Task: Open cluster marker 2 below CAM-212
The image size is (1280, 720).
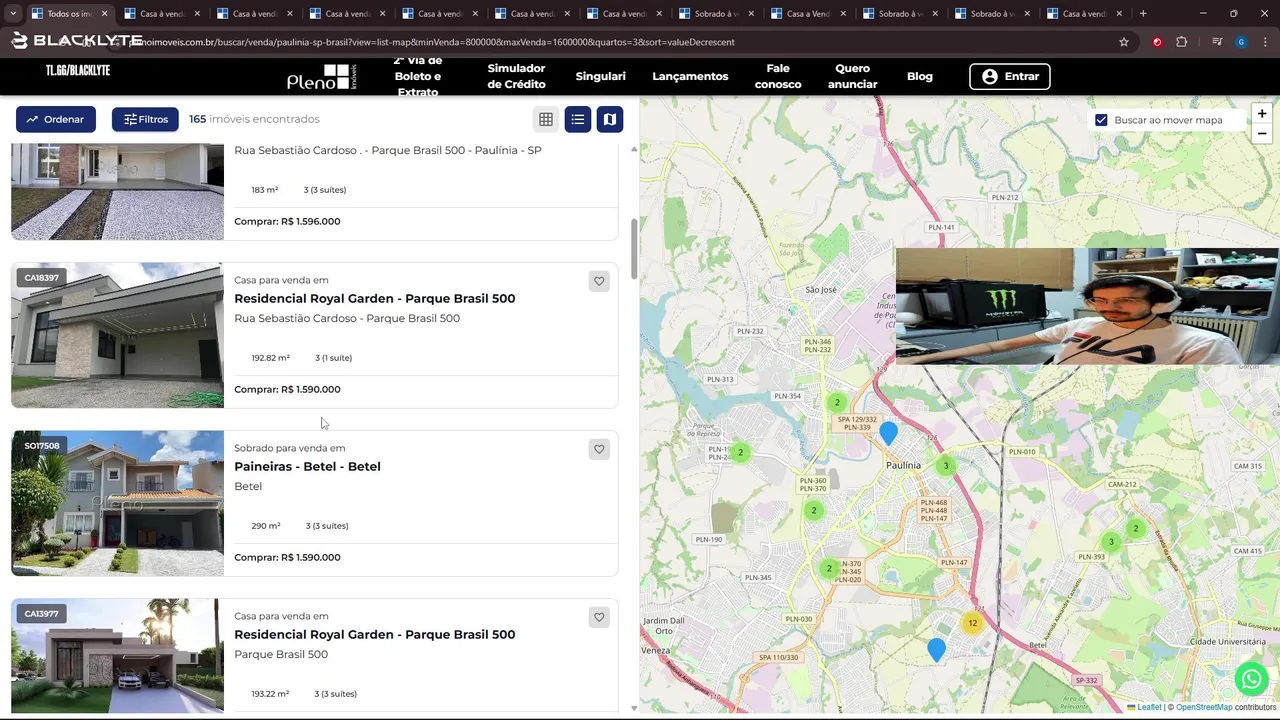Action: point(1136,528)
